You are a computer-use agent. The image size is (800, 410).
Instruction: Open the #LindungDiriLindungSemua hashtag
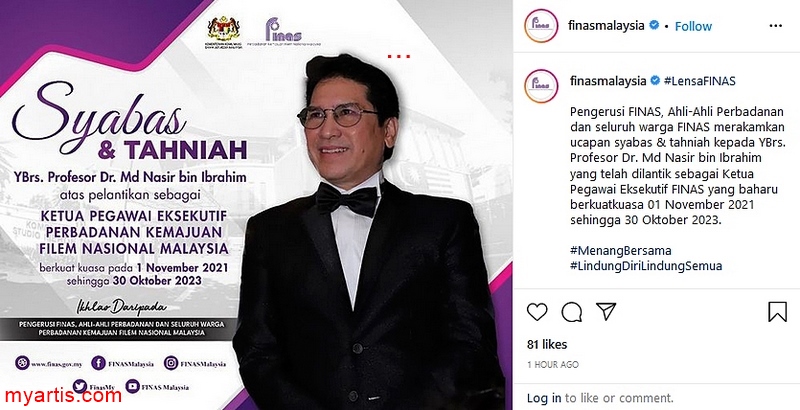pyautogui.click(x=646, y=266)
